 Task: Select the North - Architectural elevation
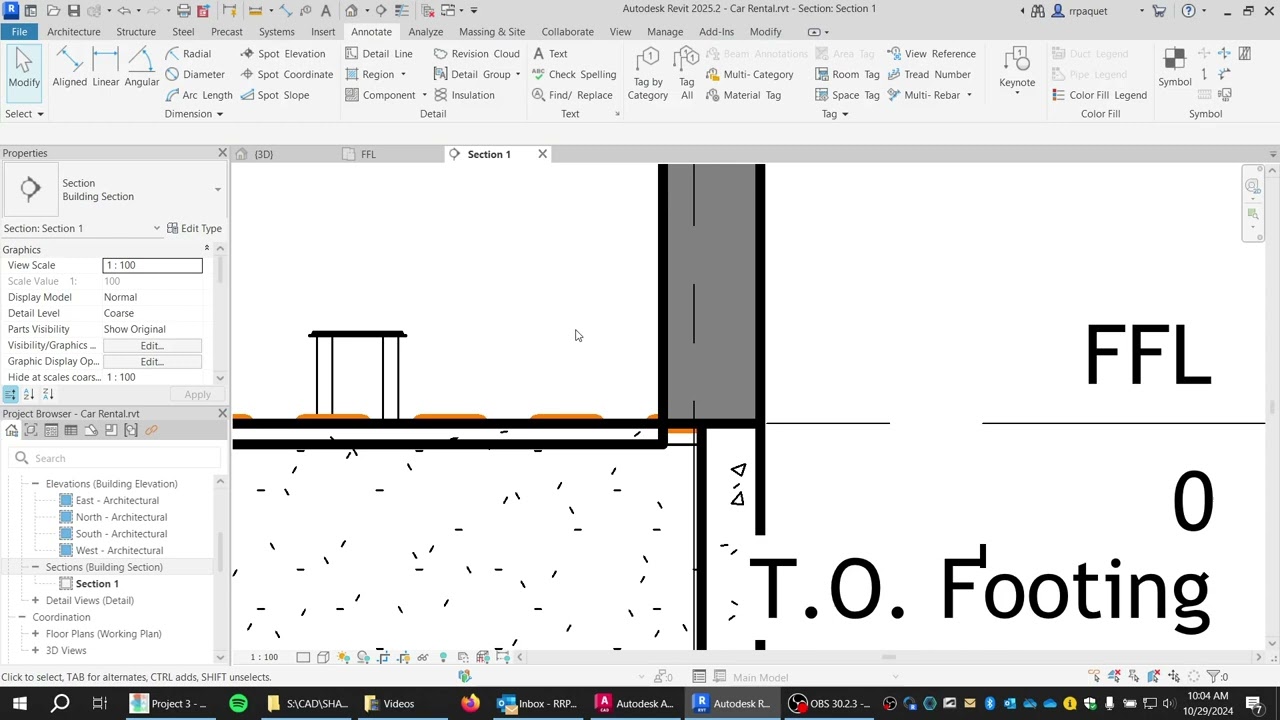pyautogui.click(x=121, y=517)
